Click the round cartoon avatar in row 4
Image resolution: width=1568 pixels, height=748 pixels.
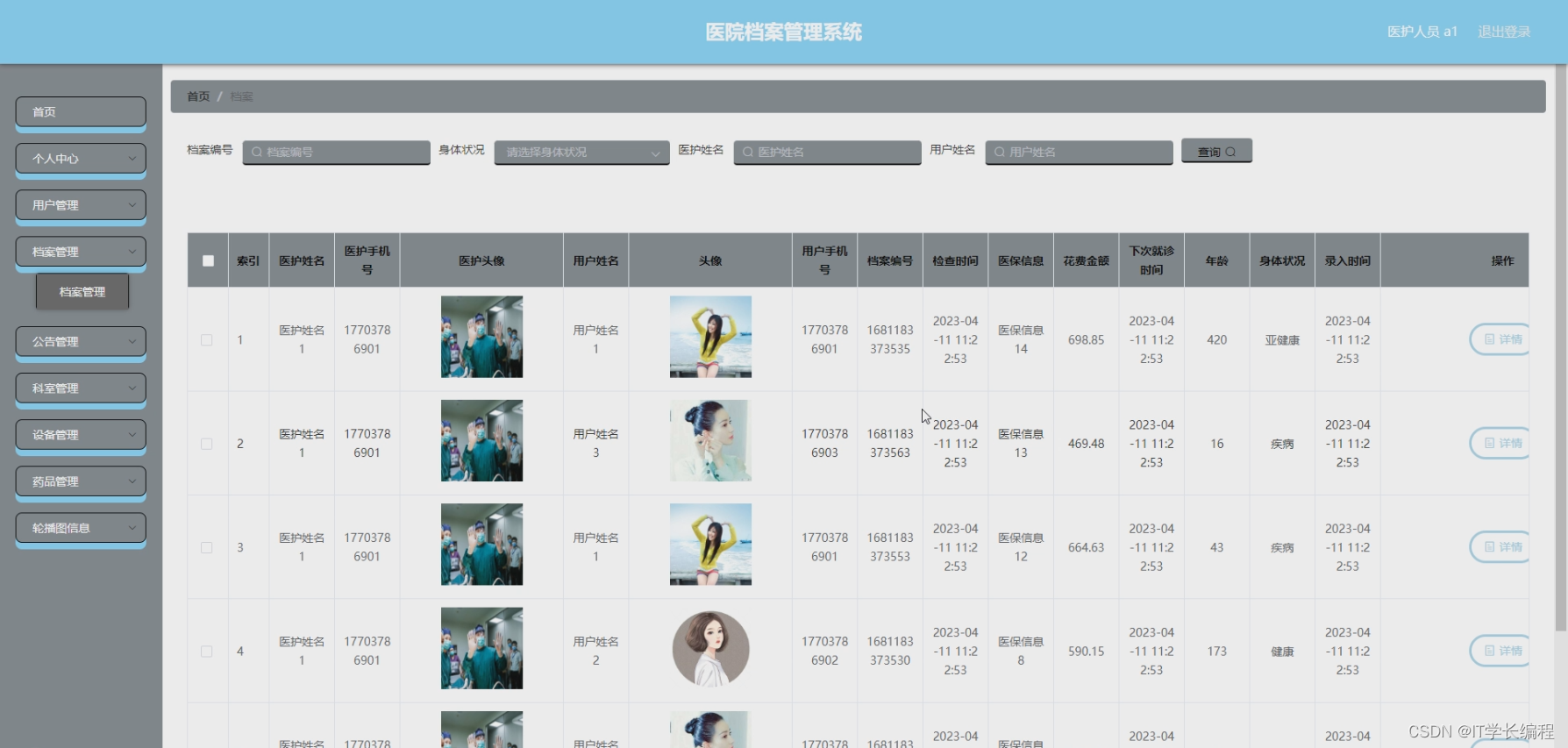coord(710,649)
